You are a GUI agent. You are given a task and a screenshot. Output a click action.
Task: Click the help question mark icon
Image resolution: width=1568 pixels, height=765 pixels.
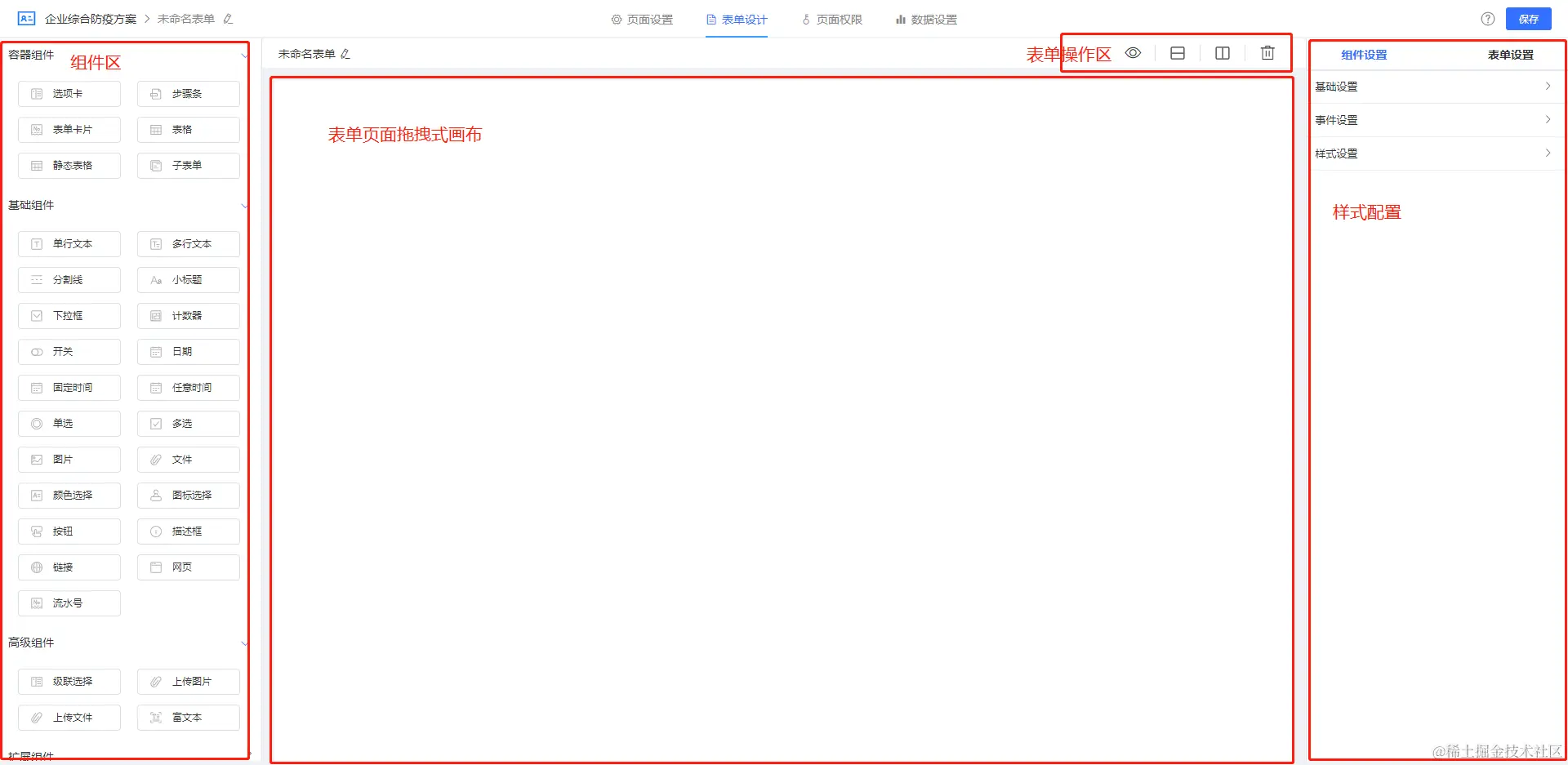pyautogui.click(x=1488, y=19)
